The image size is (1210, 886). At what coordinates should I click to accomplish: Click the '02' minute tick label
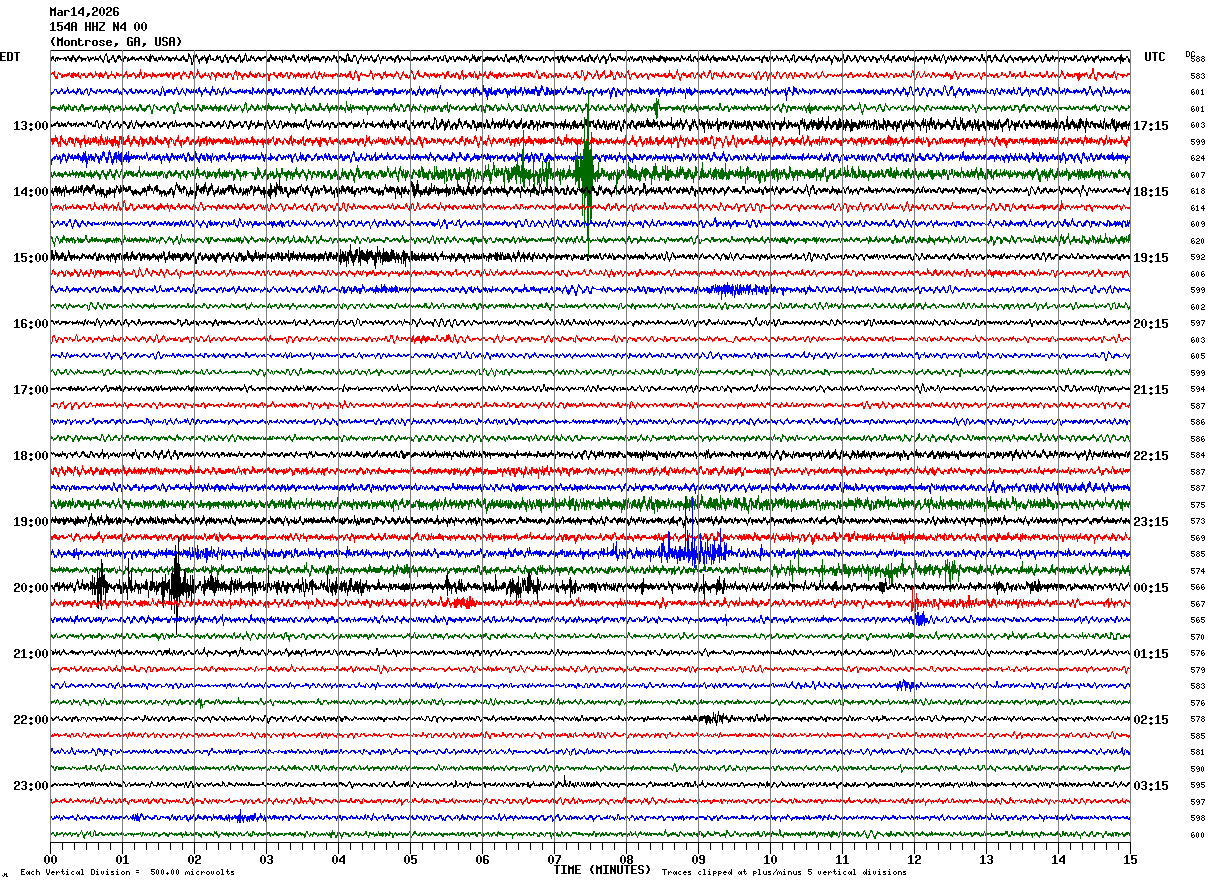tap(194, 859)
